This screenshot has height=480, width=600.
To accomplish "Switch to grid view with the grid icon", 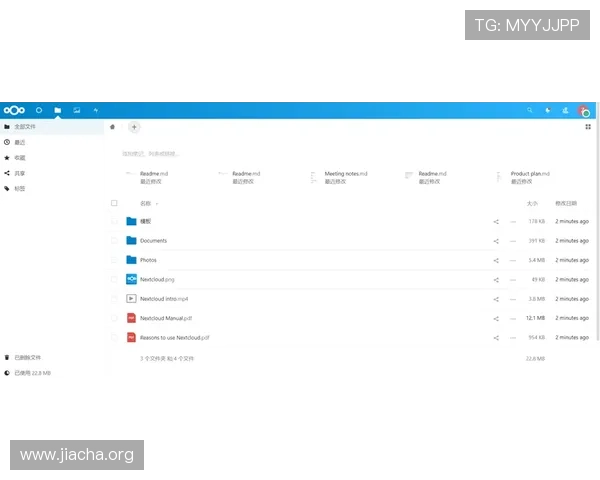I will click(x=587, y=127).
